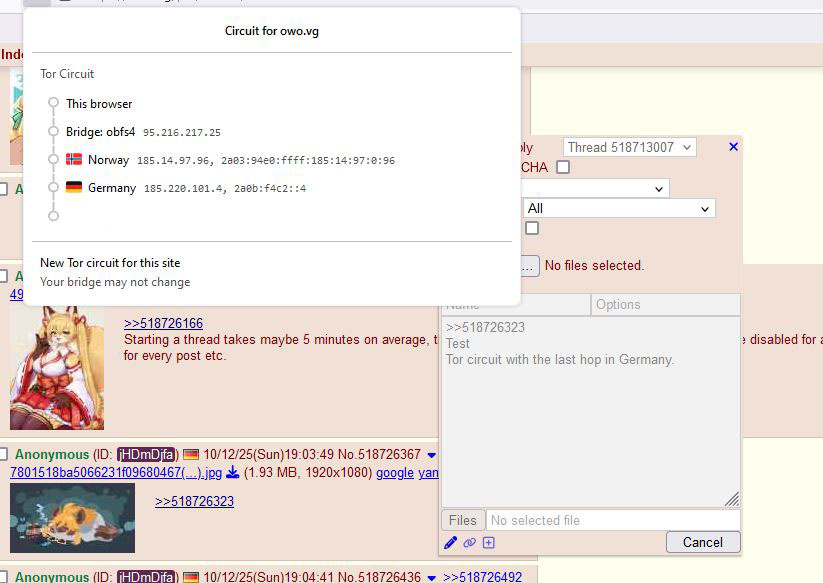Click the Files button in quick reply
This screenshot has height=583, width=823.
coord(462,520)
